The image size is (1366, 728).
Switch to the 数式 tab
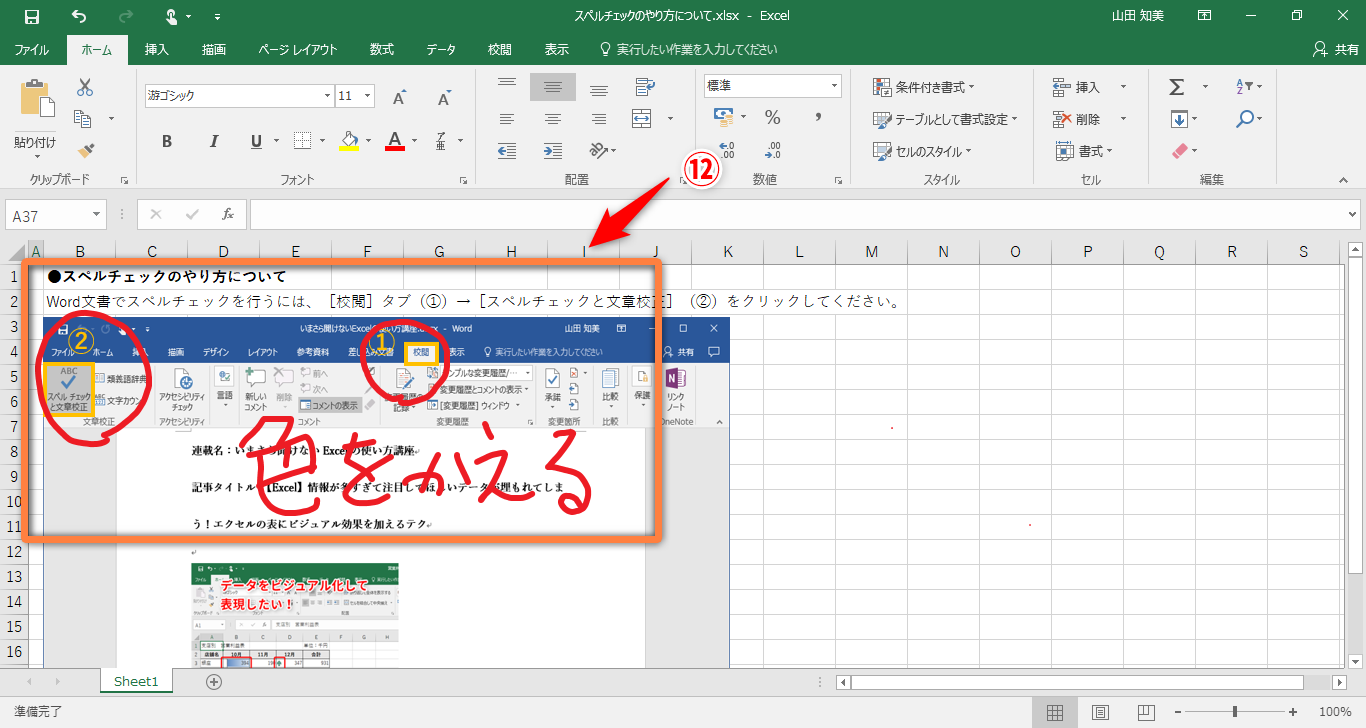coord(382,49)
